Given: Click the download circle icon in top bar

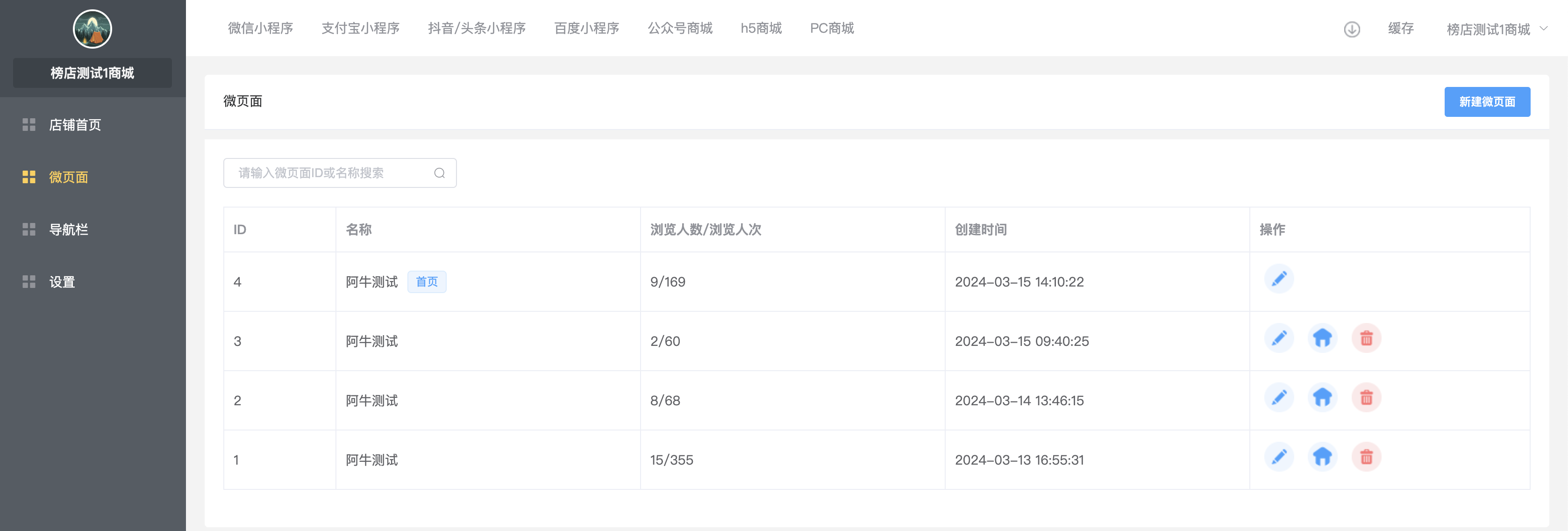Looking at the screenshot, I should coord(1351,29).
